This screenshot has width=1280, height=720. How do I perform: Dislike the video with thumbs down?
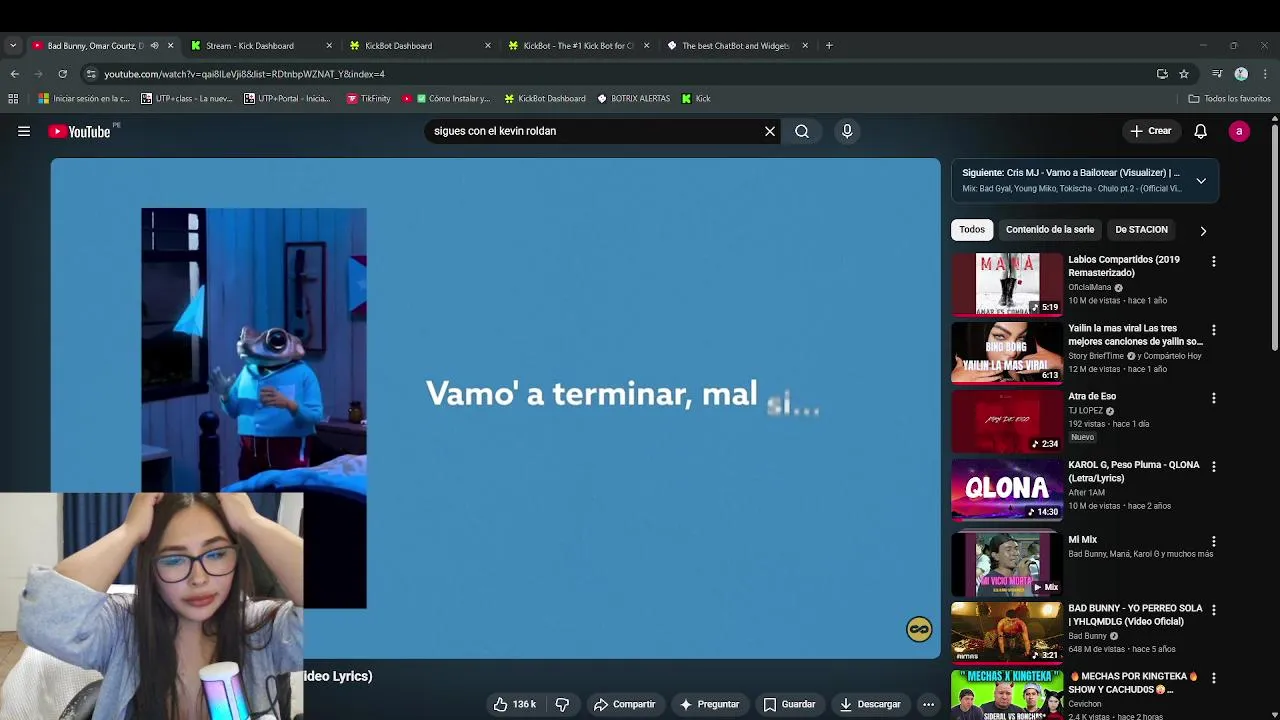click(x=562, y=704)
